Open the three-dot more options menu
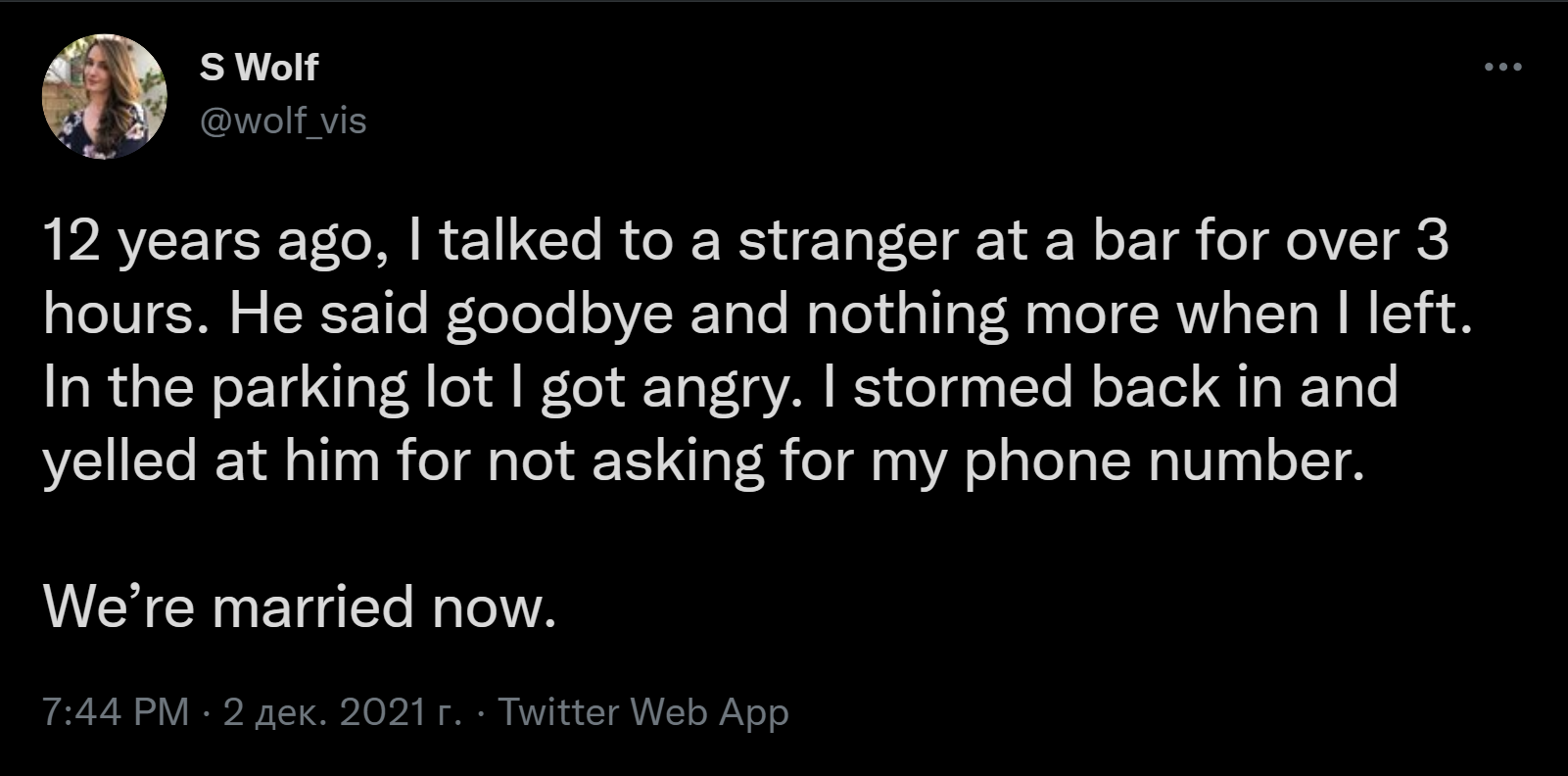Image resolution: width=1568 pixels, height=776 pixels. click(1502, 68)
